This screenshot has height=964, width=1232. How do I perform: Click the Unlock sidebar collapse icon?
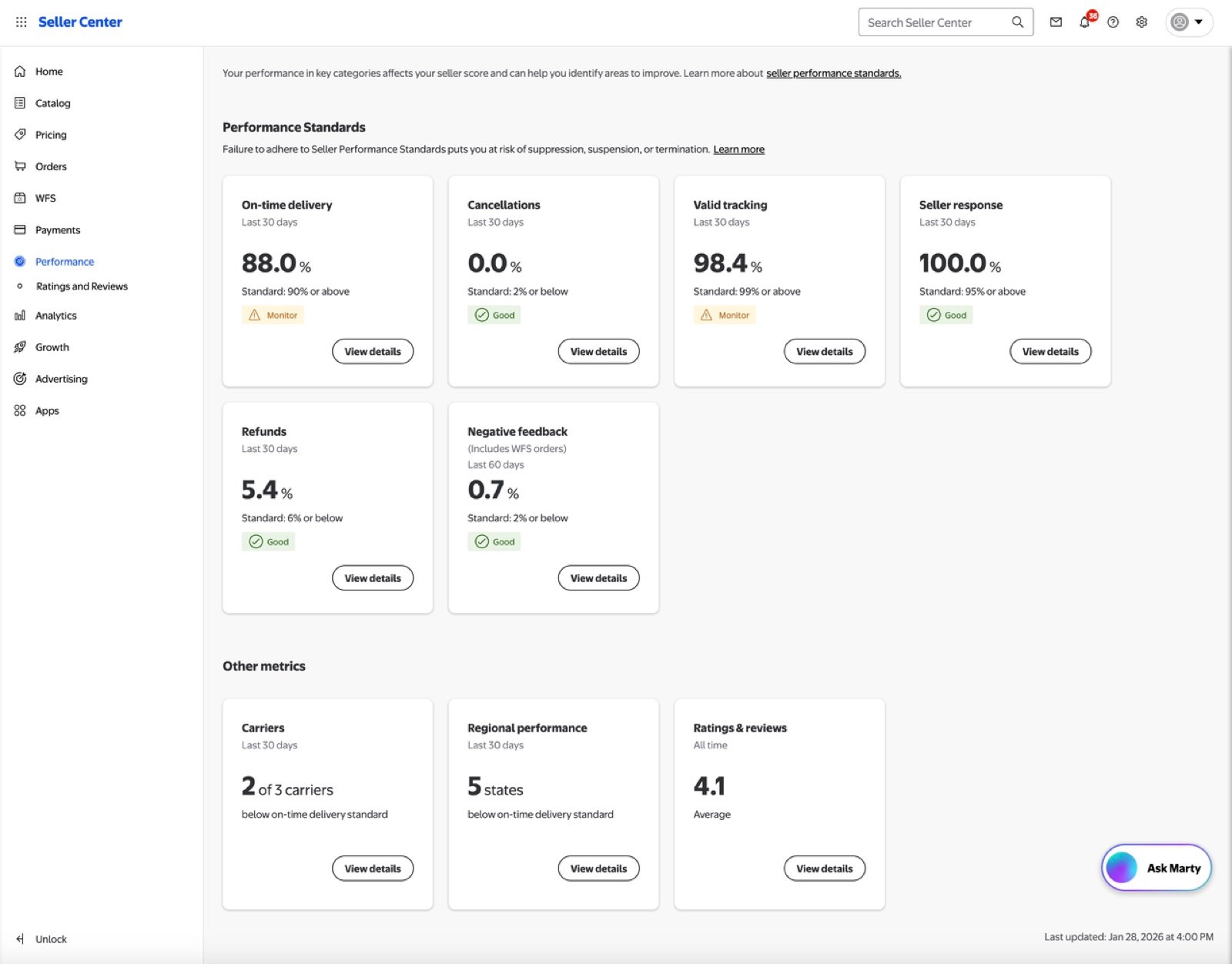20,939
